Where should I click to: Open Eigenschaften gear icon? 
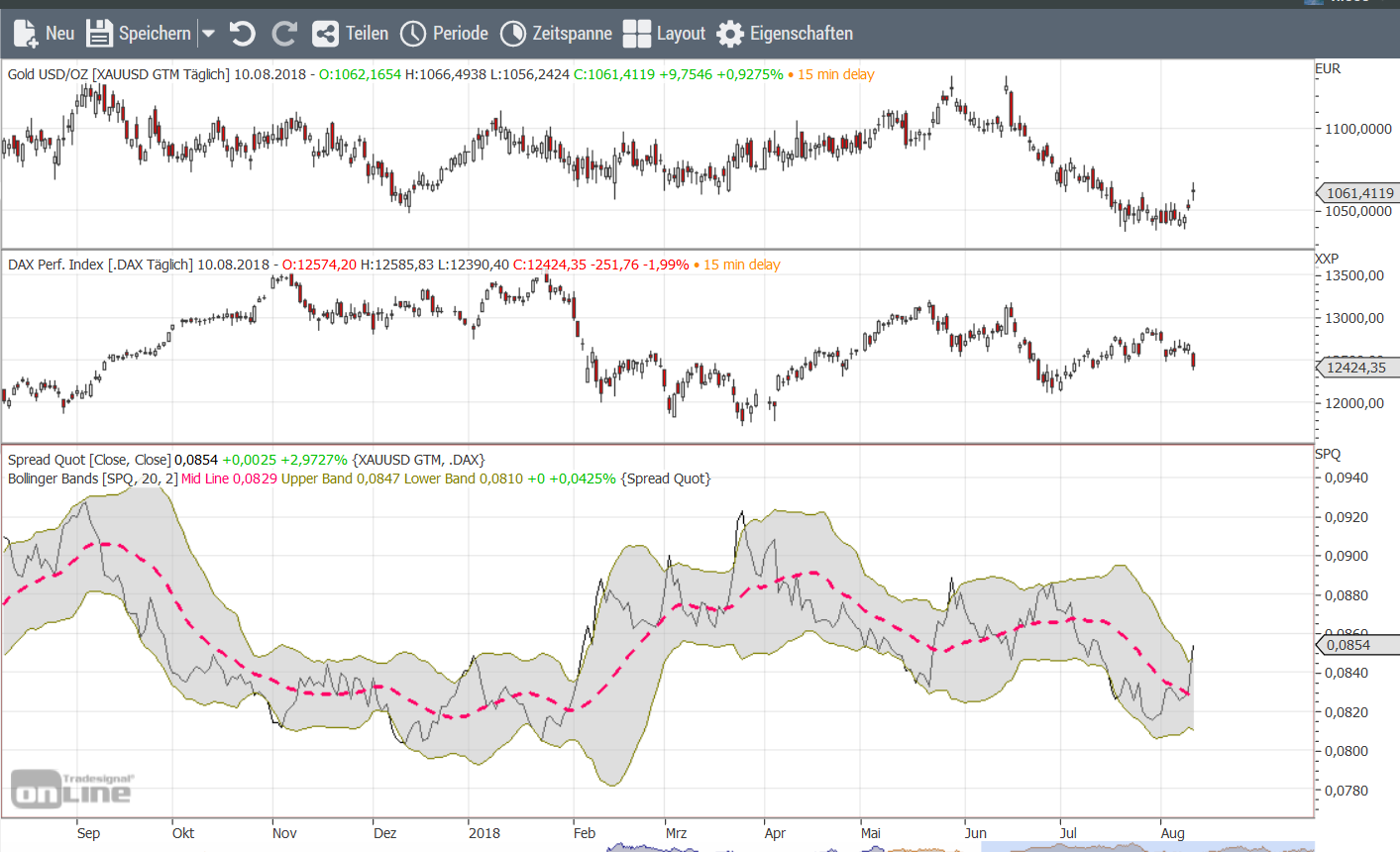[x=730, y=34]
